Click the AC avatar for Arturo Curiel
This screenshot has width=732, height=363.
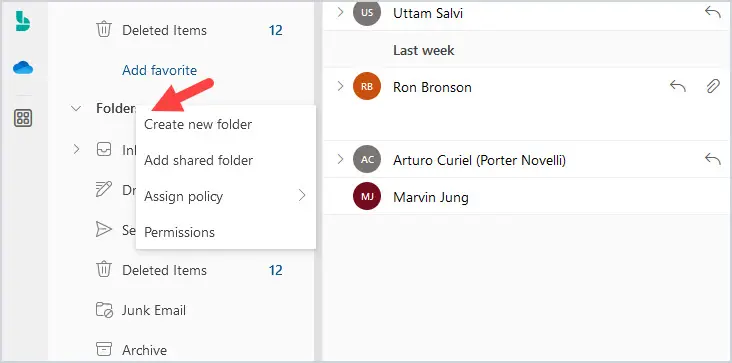pyautogui.click(x=367, y=160)
